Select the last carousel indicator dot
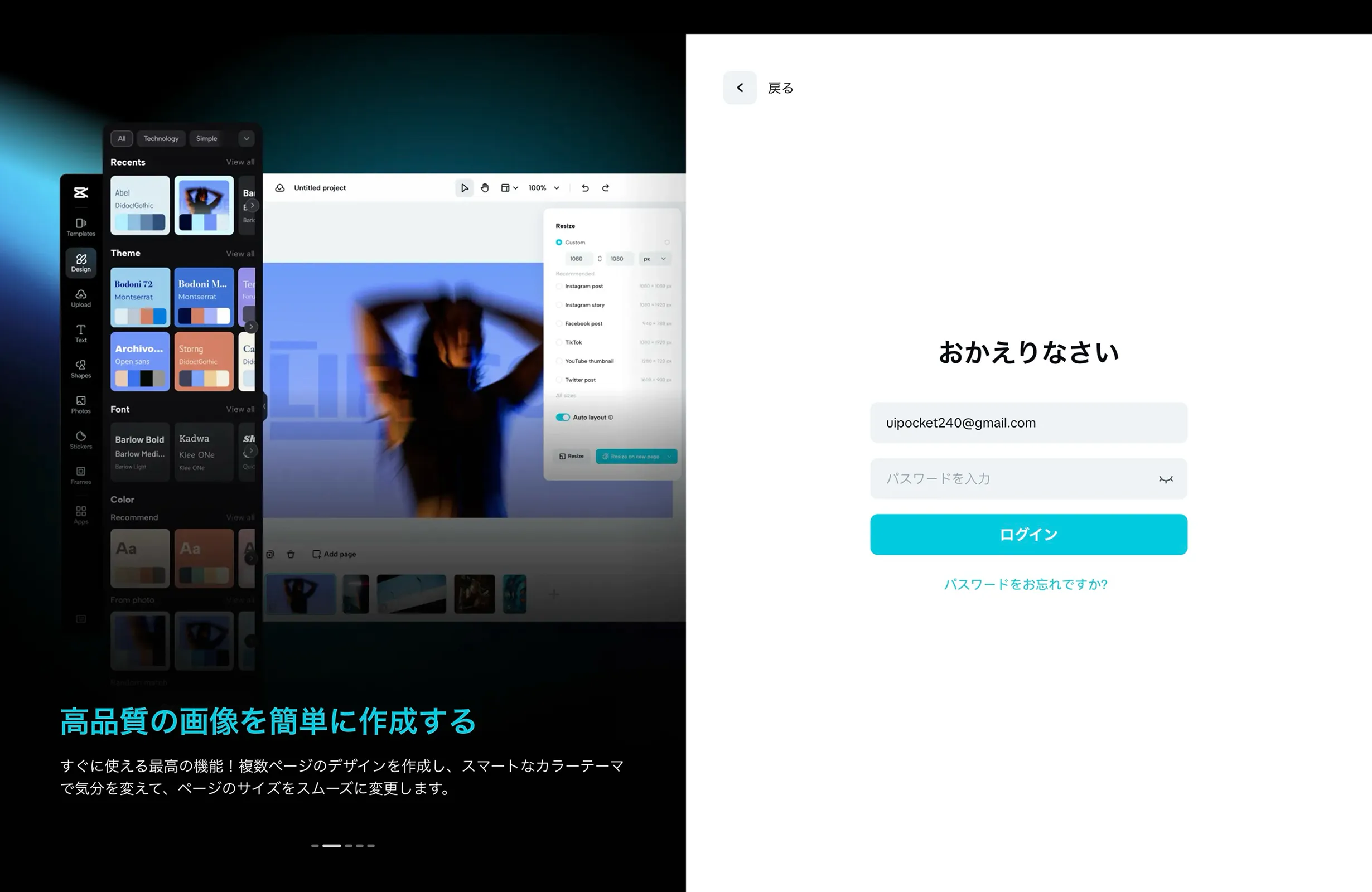Image resolution: width=1372 pixels, height=892 pixels. tap(371, 846)
